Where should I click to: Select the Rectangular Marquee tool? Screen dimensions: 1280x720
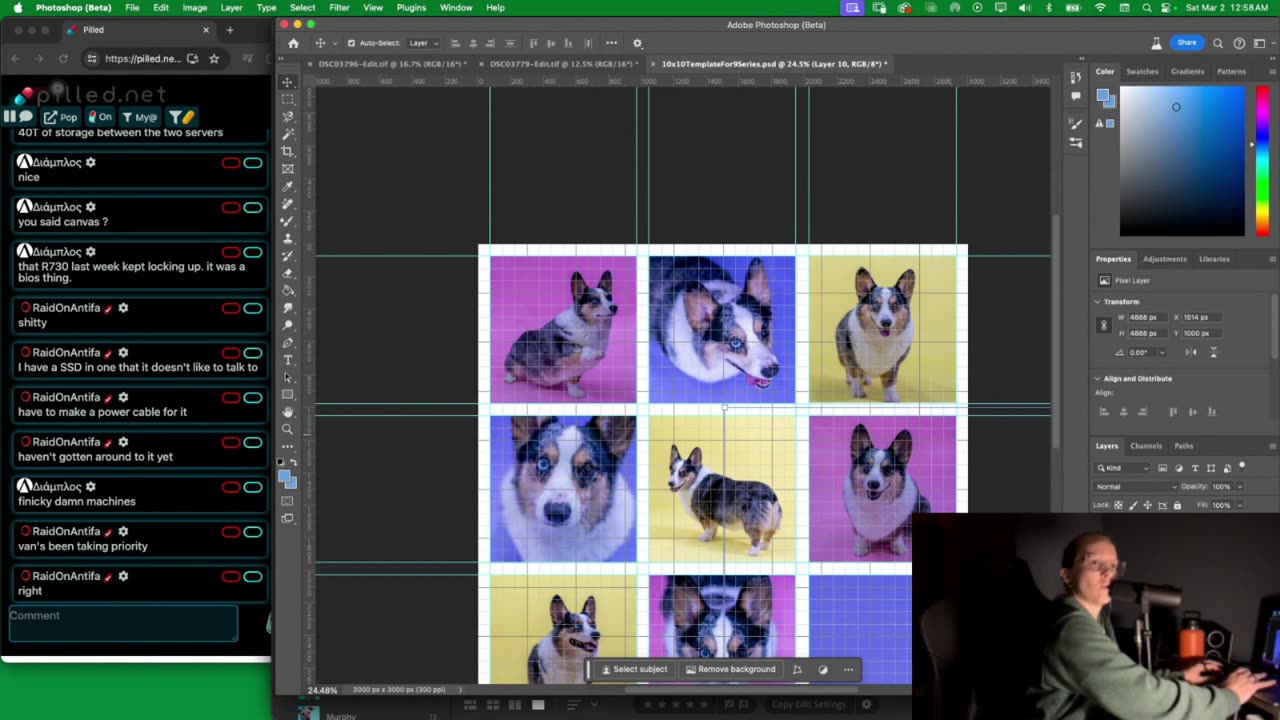[287, 99]
